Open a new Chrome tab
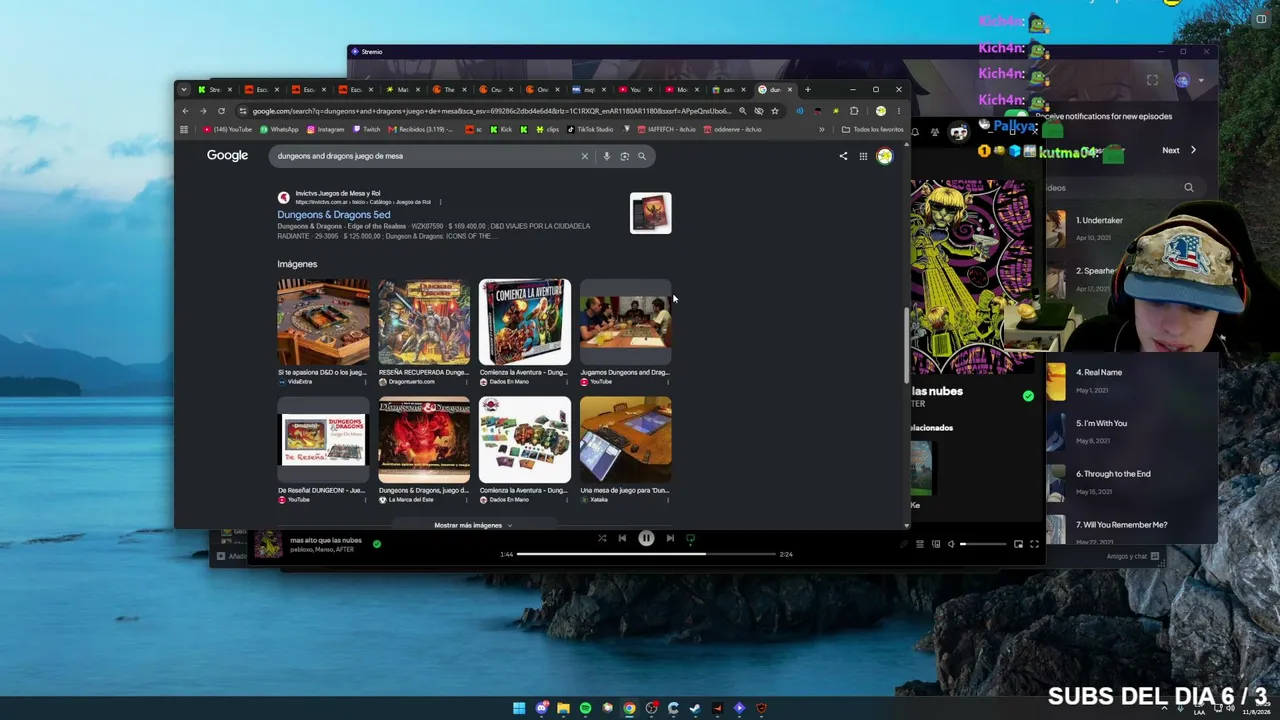The image size is (1280, 720). tap(807, 90)
